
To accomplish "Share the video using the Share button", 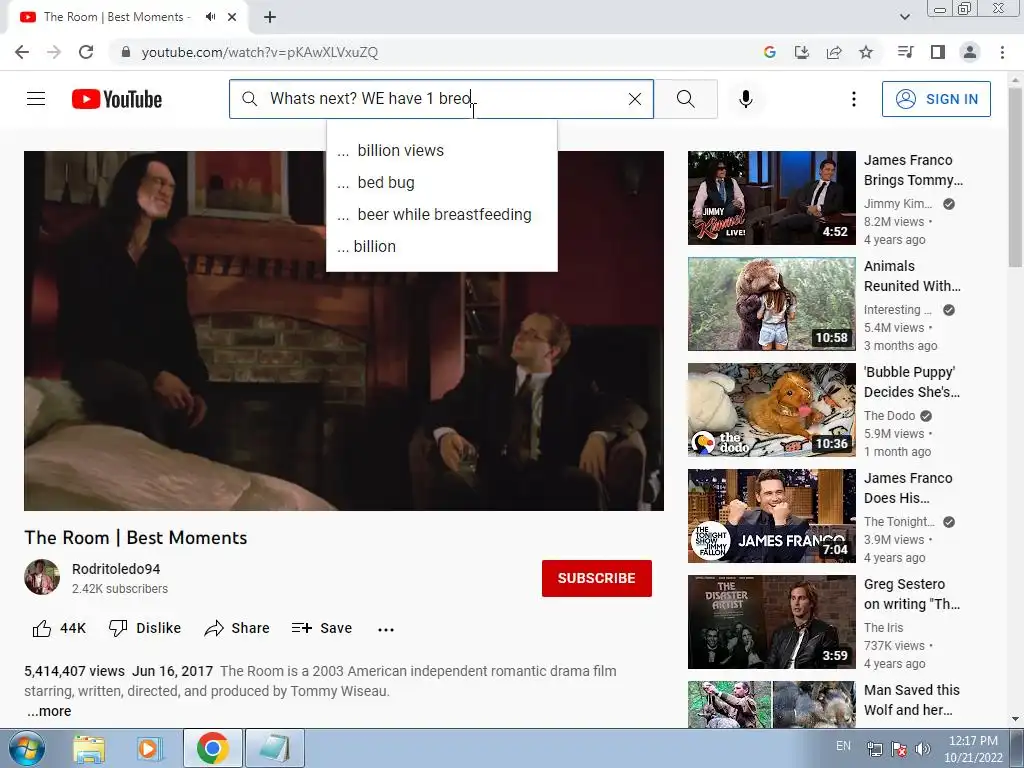I will coord(236,628).
